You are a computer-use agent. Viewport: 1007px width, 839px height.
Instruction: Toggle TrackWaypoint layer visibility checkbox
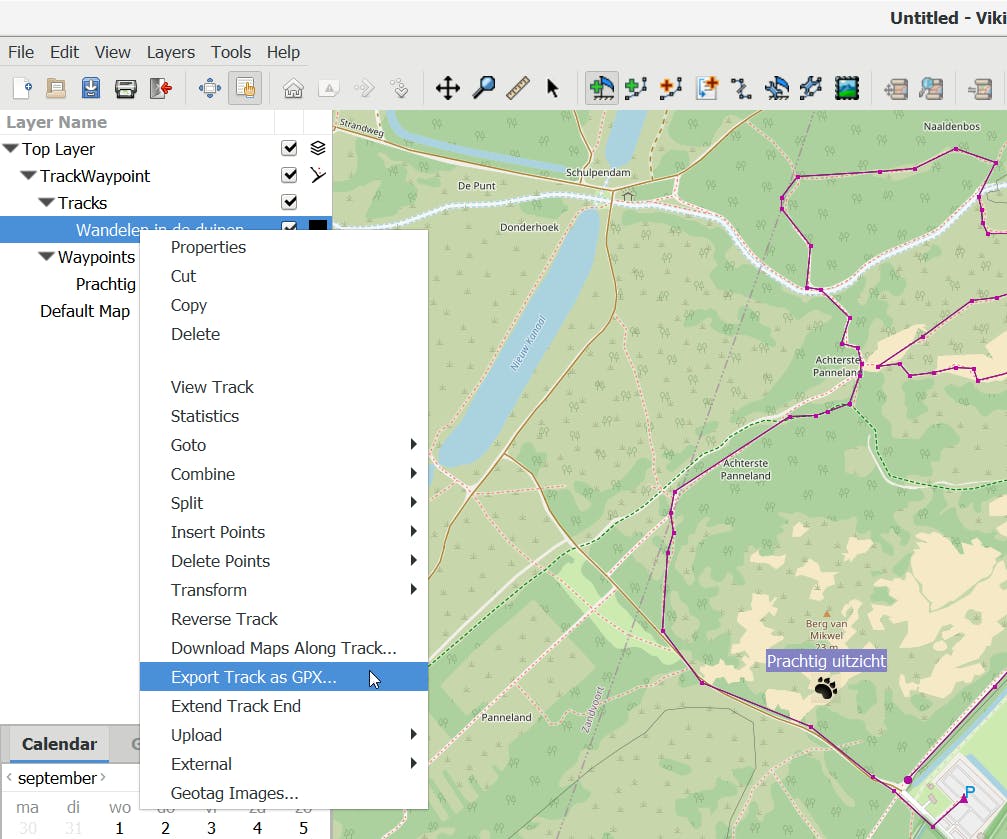(290, 176)
